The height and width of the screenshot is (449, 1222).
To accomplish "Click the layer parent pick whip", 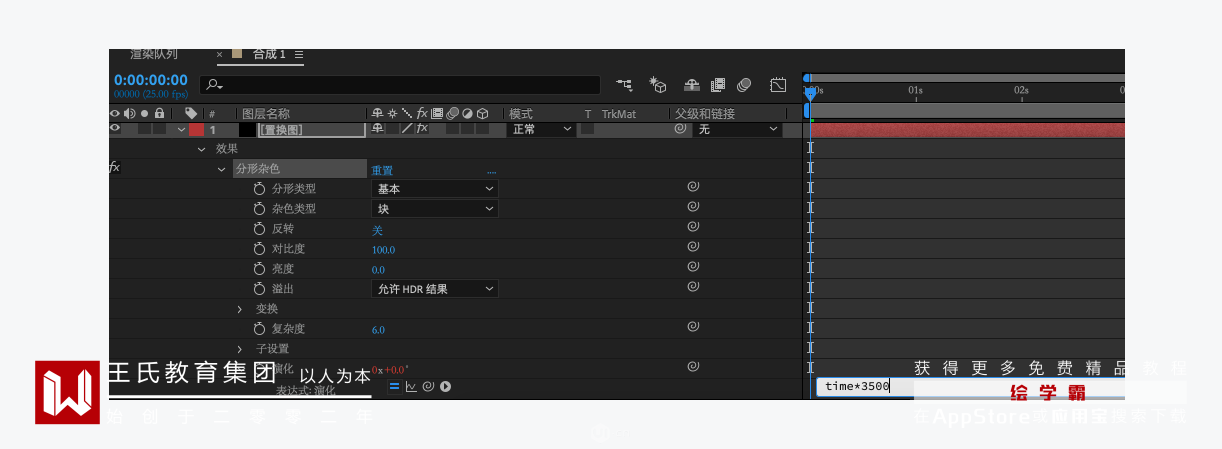I will click(x=680, y=129).
